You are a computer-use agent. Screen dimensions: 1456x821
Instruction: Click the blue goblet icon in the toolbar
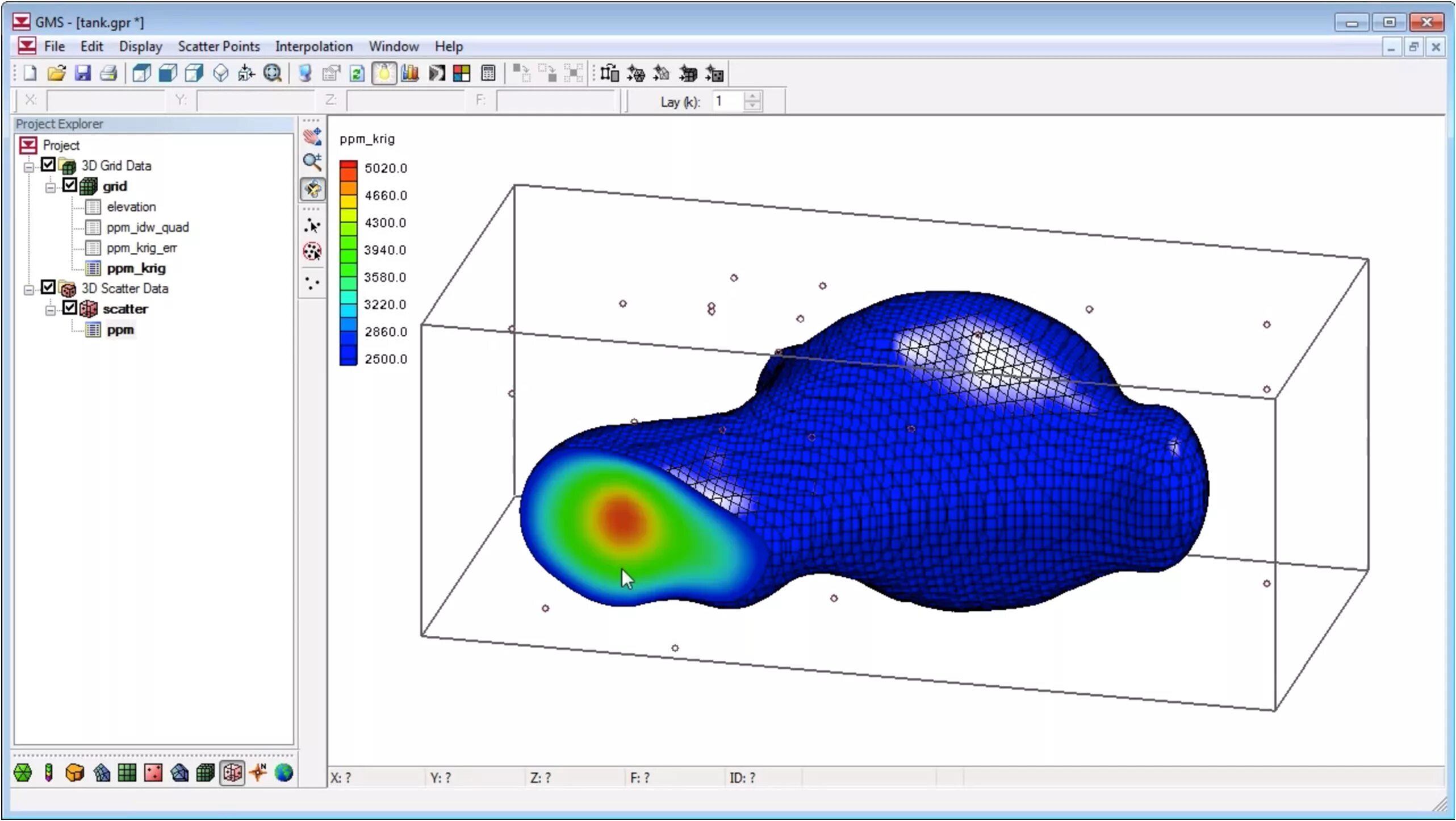(305, 73)
